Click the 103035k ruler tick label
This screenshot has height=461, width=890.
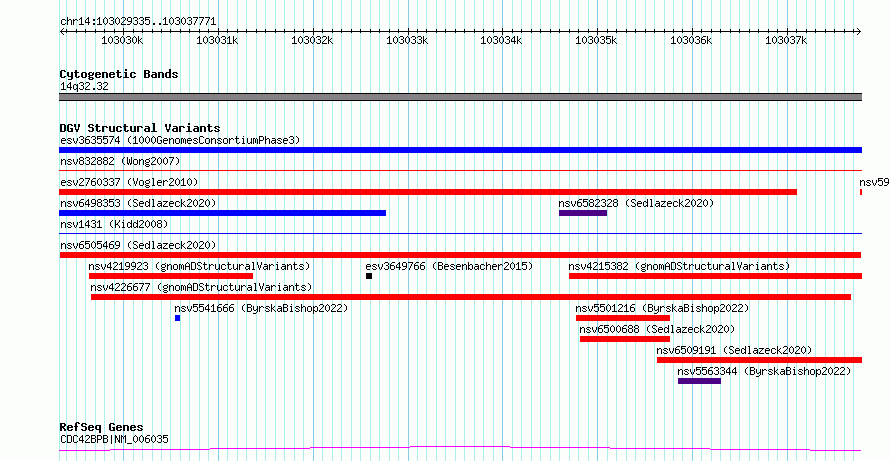[597, 40]
